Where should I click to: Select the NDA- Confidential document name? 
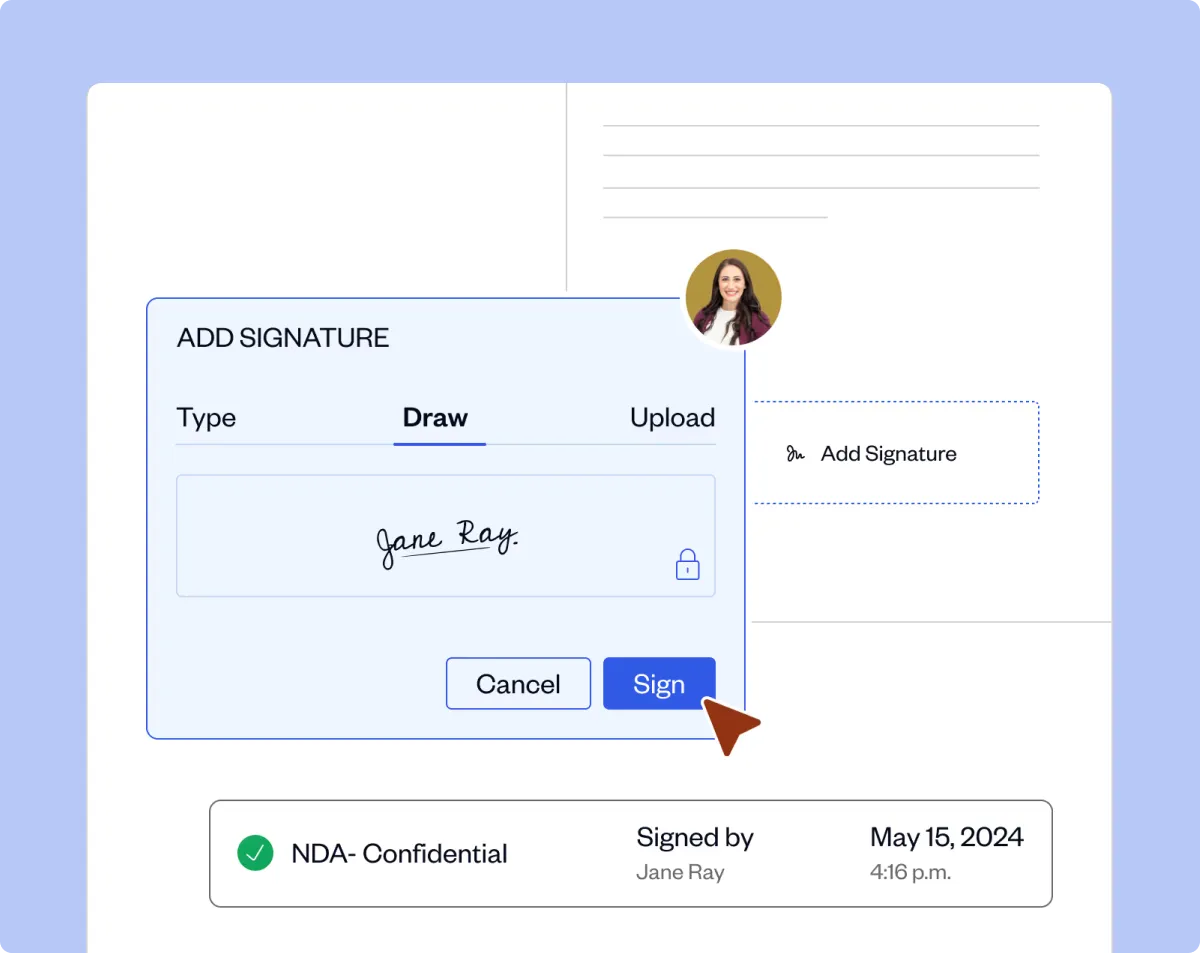(x=399, y=854)
